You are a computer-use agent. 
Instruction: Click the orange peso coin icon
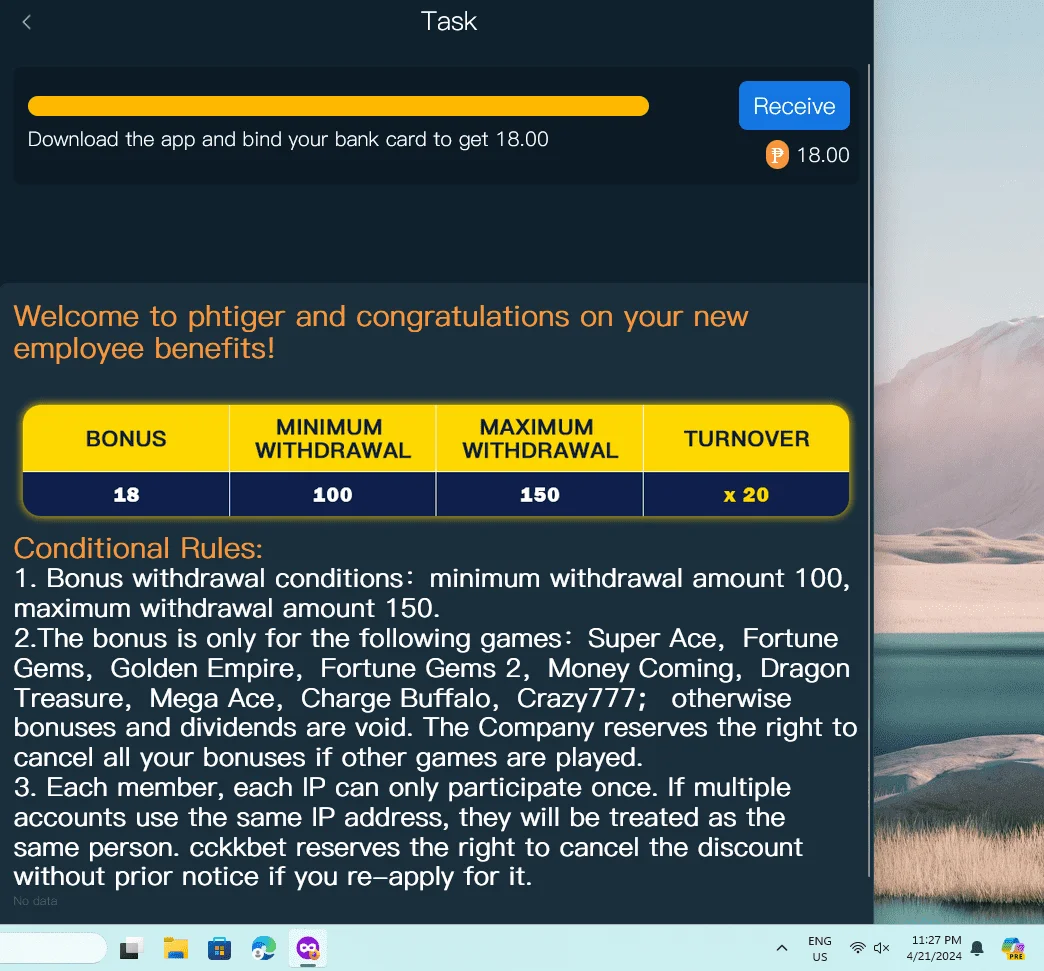click(776, 155)
